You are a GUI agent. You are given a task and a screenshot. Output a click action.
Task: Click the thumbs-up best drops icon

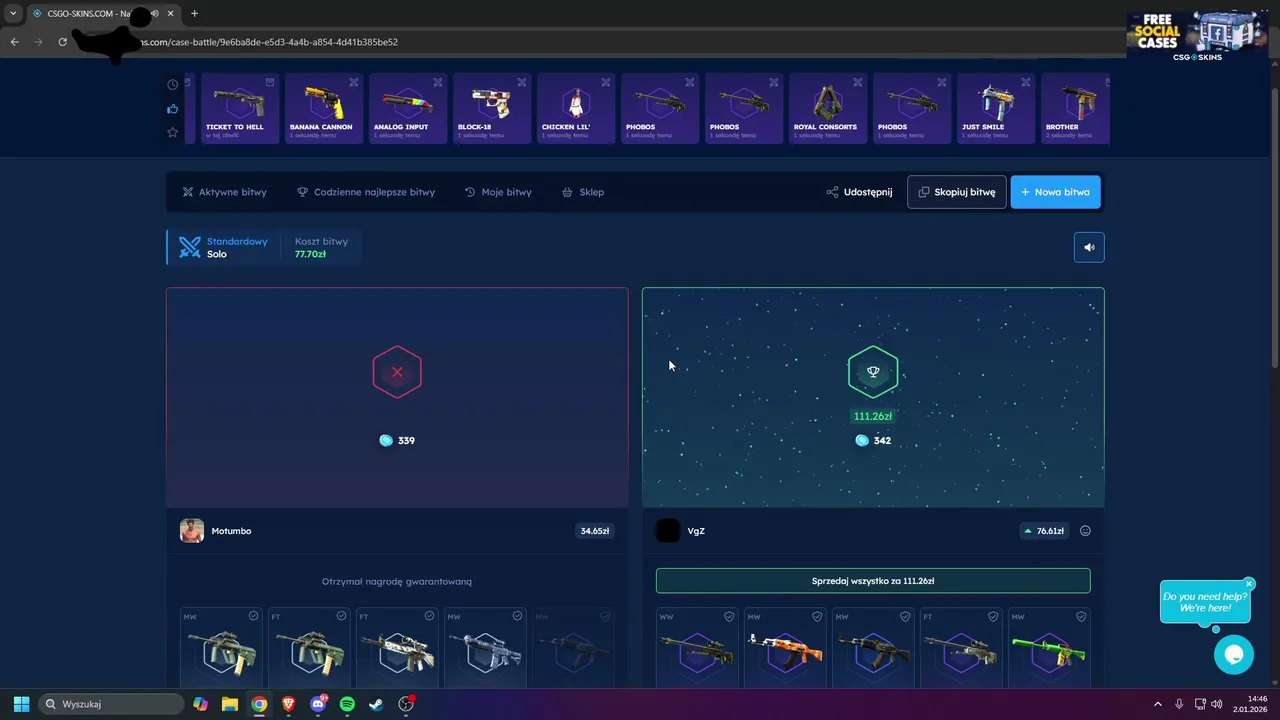click(173, 109)
